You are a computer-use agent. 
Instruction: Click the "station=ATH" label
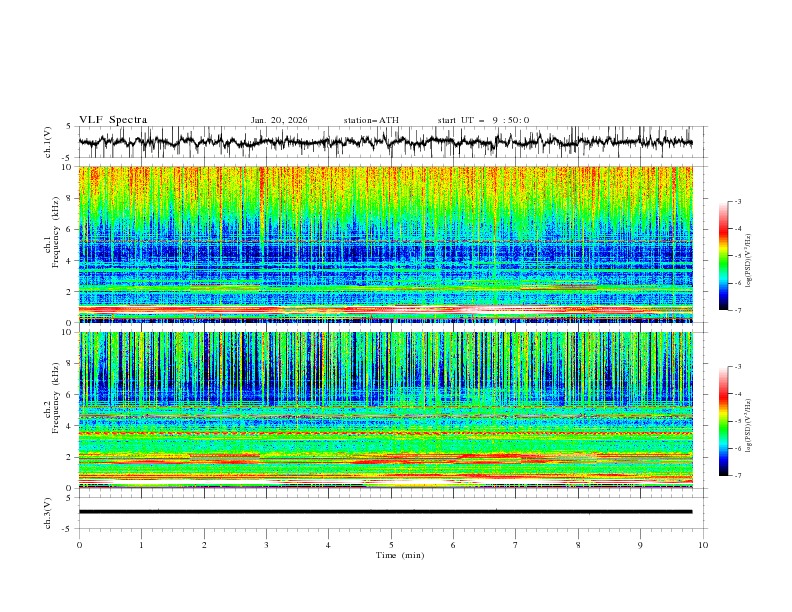(371, 120)
